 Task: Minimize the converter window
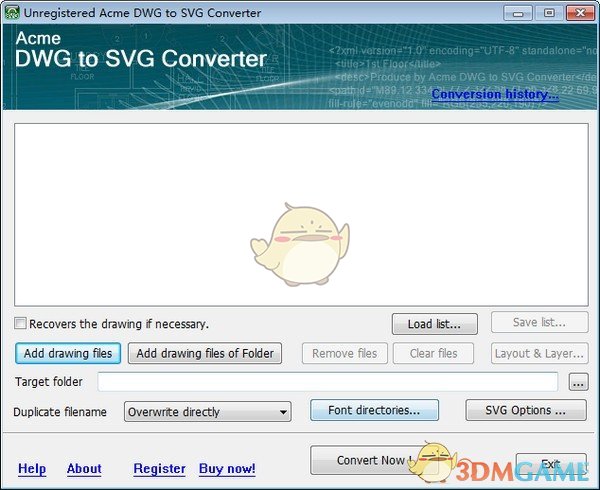[x=518, y=13]
